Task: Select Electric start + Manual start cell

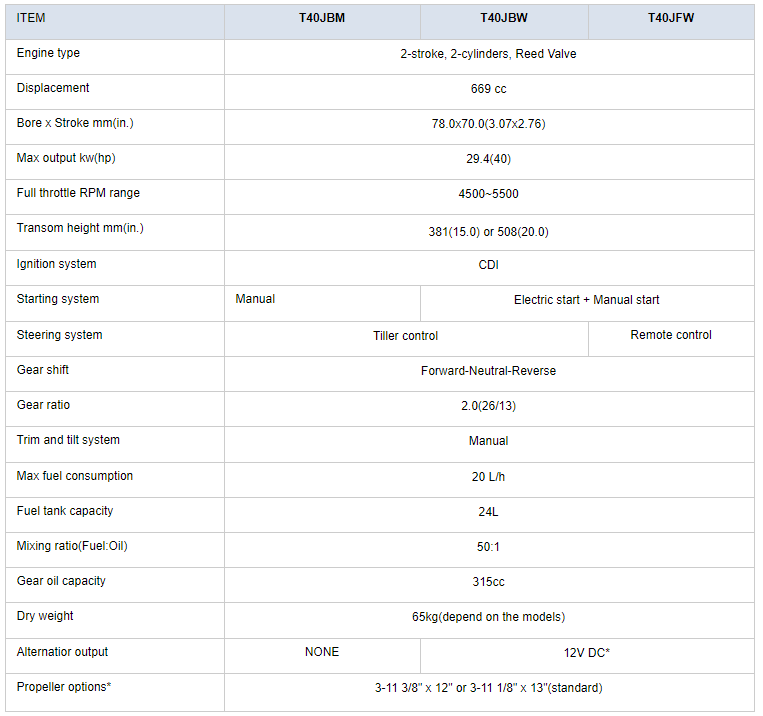Action: coord(587,304)
